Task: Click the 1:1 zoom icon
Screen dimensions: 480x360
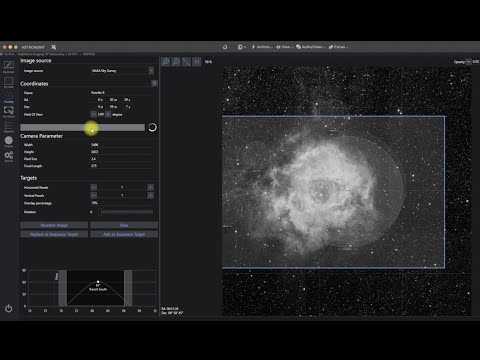Action: tap(197, 62)
